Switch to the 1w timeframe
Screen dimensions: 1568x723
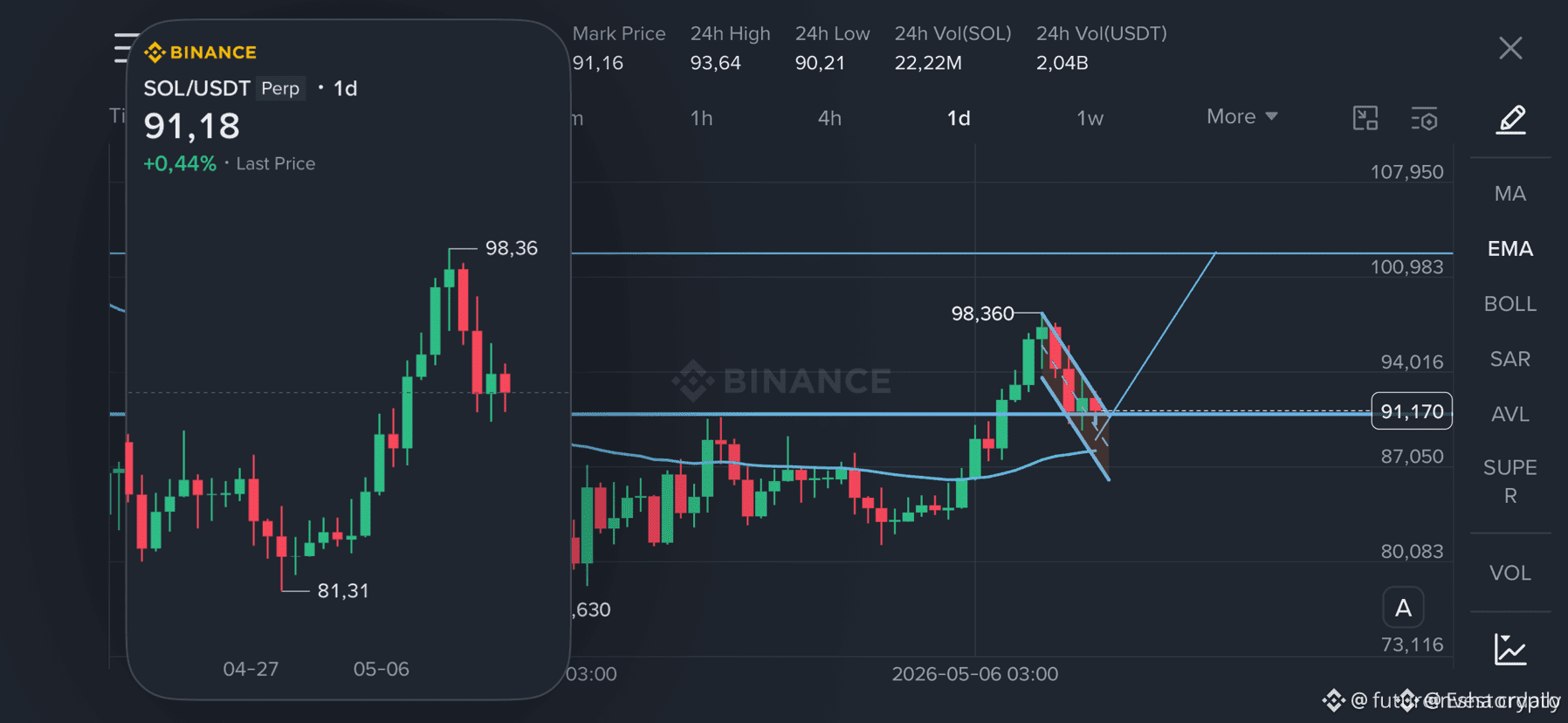point(1090,118)
